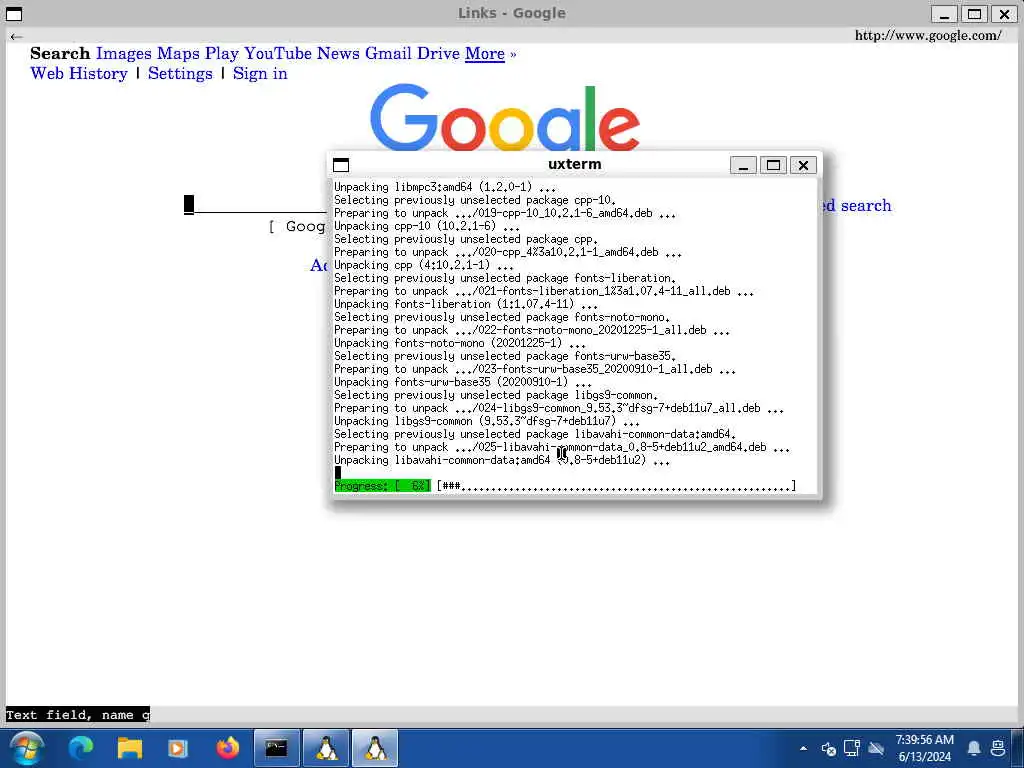The width and height of the screenshot is (1024, 768).
Task: Show hidden system tray icons
Action: (803, 748)
